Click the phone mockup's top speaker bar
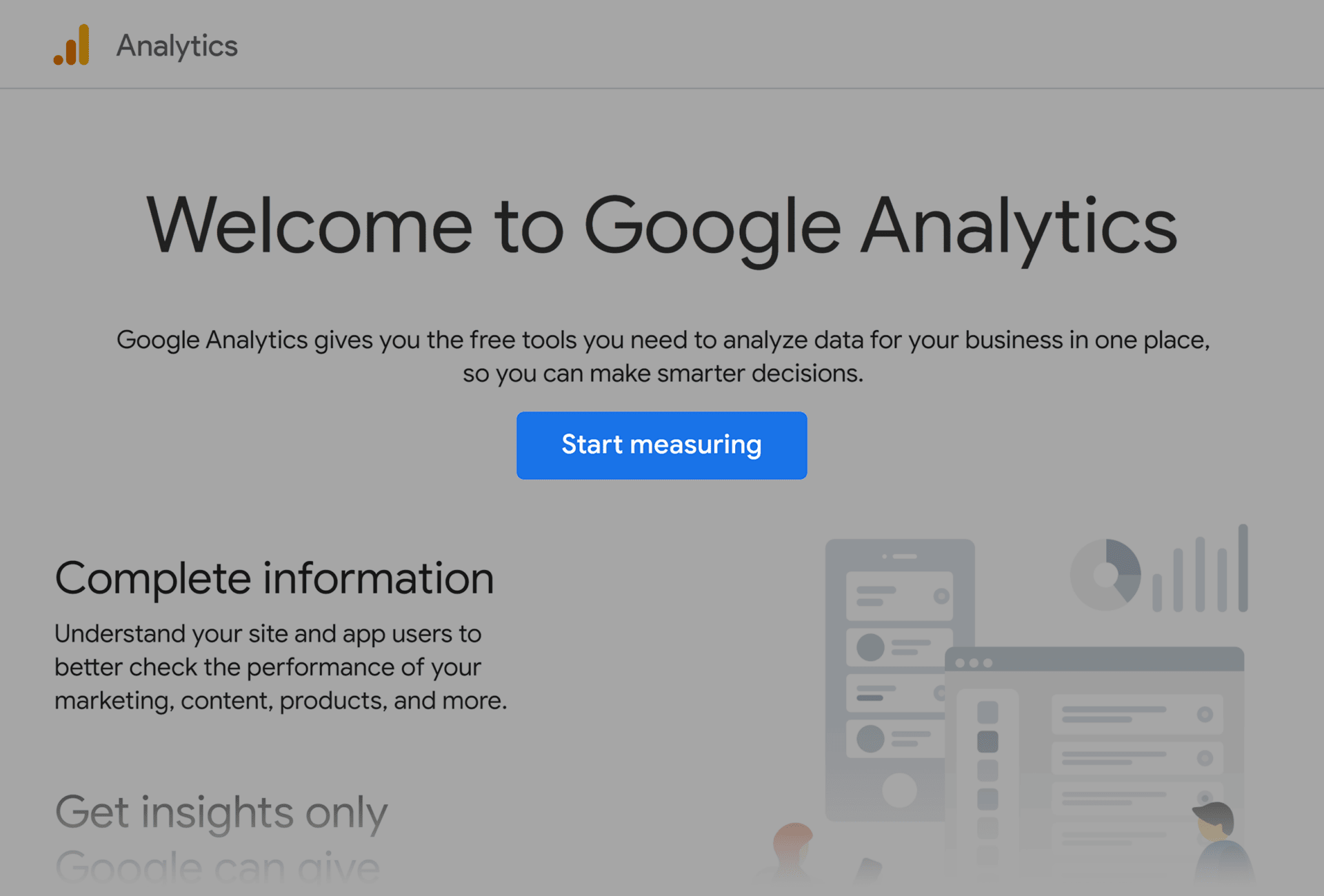 point(900,556)
